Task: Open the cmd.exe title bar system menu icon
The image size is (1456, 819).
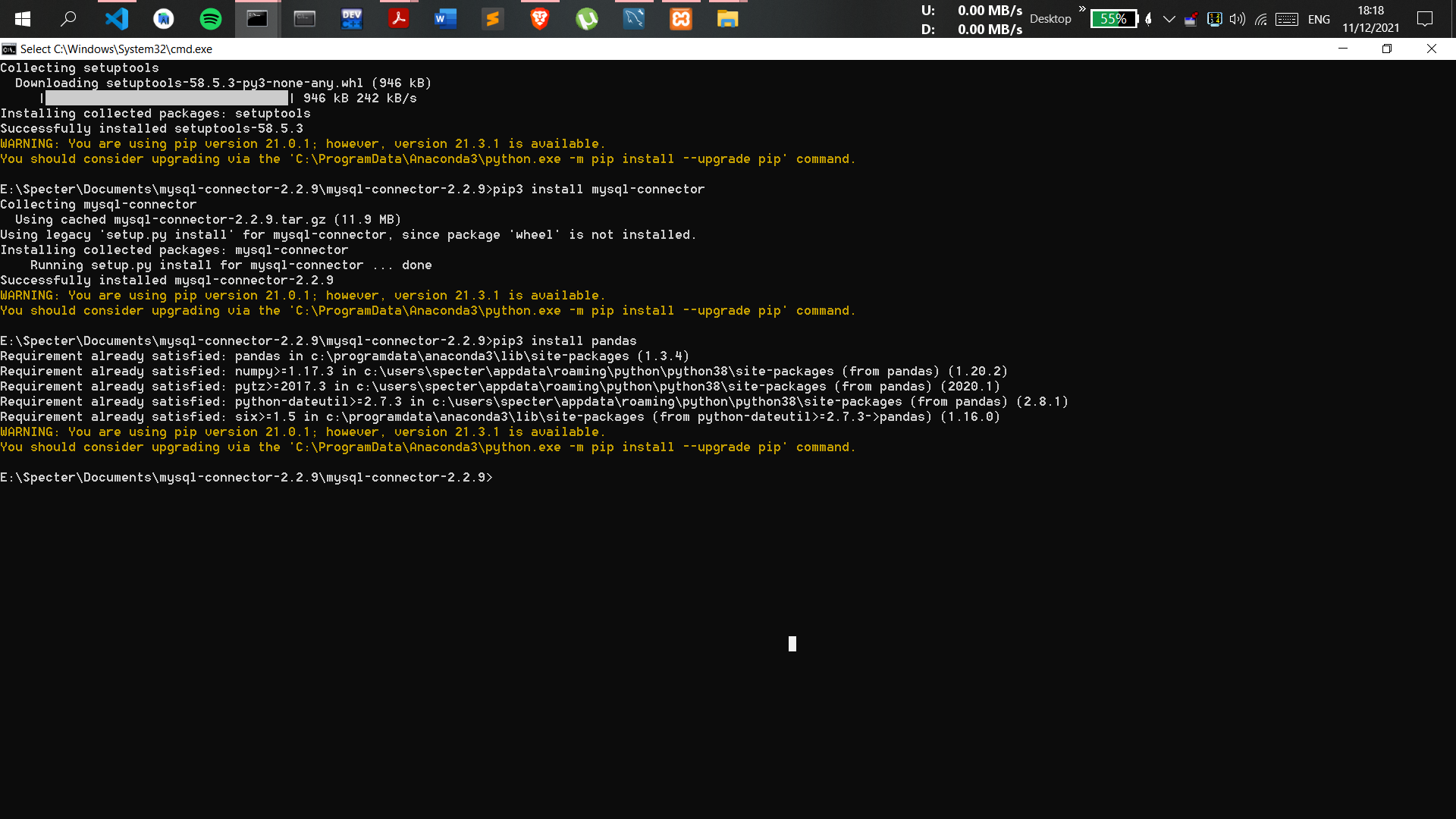Action: [8, 49]
